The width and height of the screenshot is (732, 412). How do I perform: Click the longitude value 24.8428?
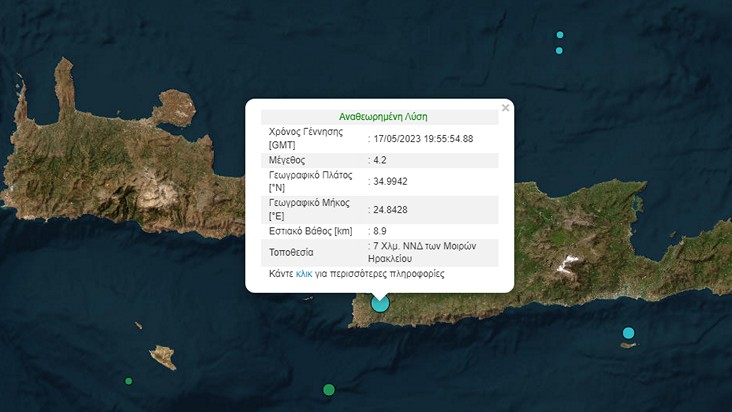coord(391,209)
